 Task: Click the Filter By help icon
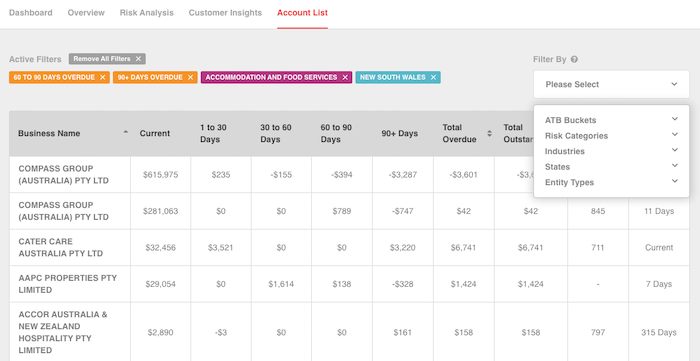574,59
